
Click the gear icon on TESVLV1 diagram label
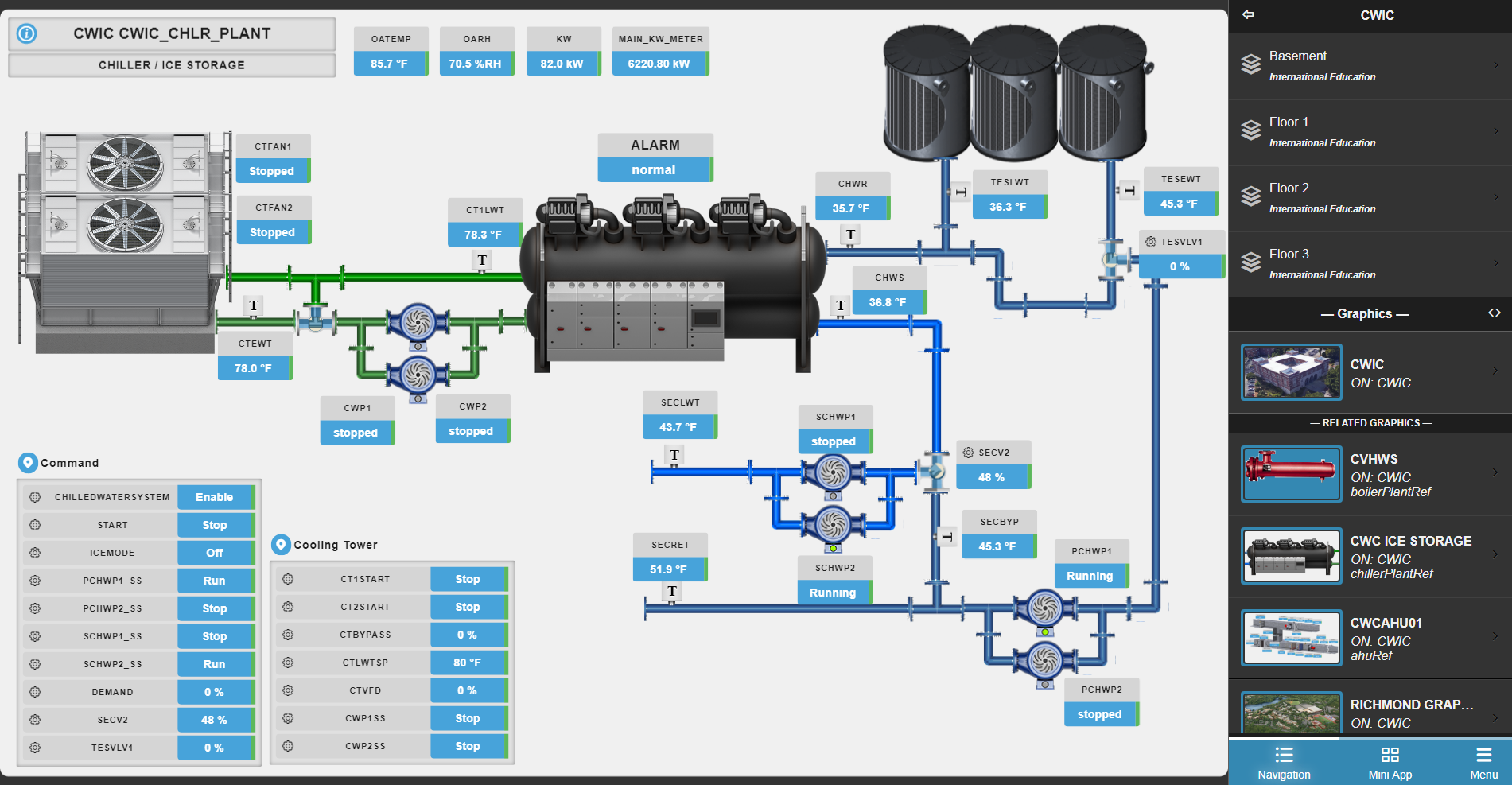pos(1151,242)
